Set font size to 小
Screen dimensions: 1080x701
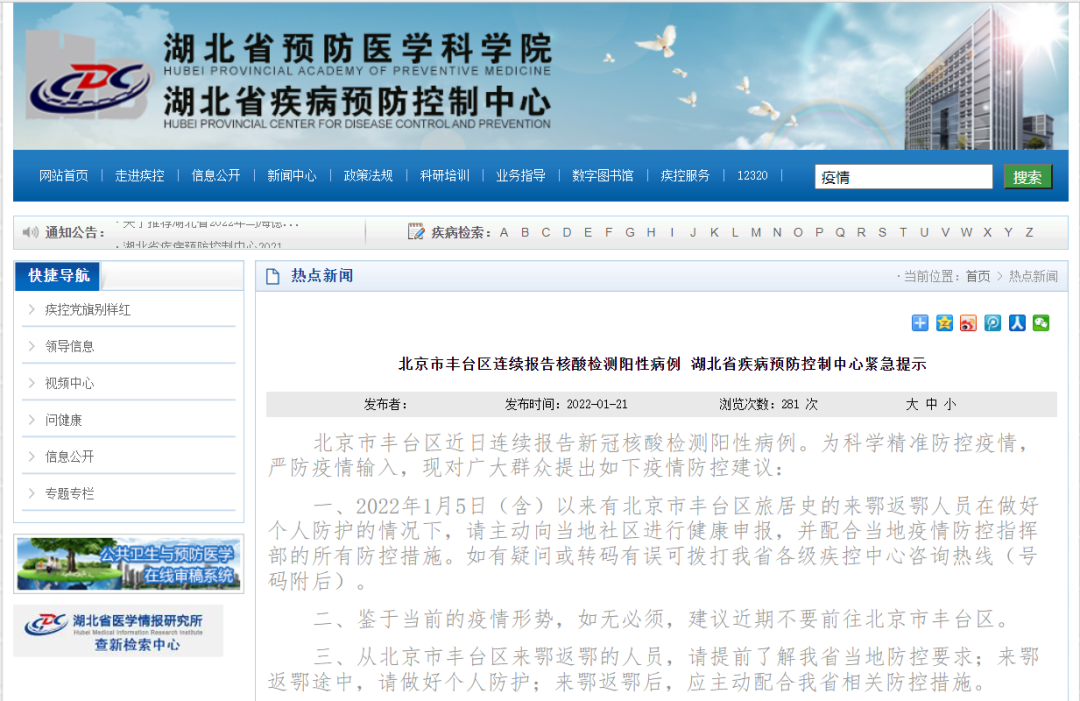click(951, 404)
